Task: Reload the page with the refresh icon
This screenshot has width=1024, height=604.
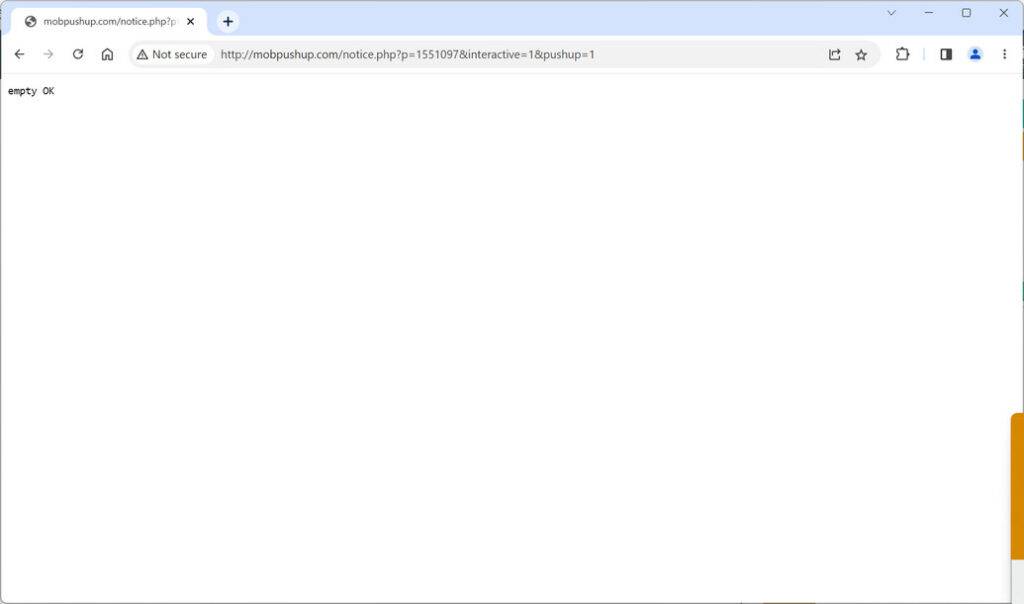Action: (78, 54)
